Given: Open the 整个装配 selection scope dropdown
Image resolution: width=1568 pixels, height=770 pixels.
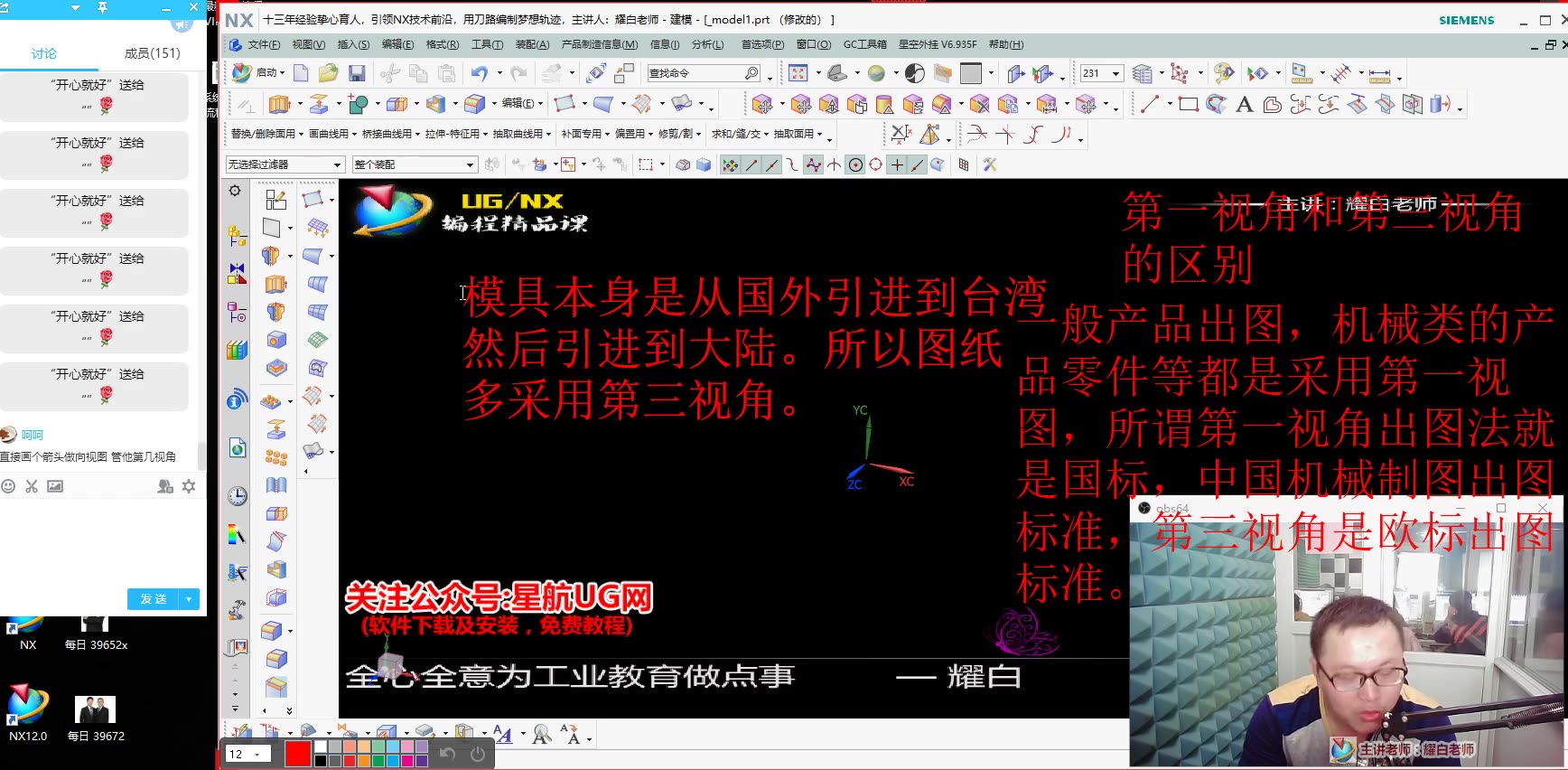Looking at the screenshot, I should tap(415, 164).
